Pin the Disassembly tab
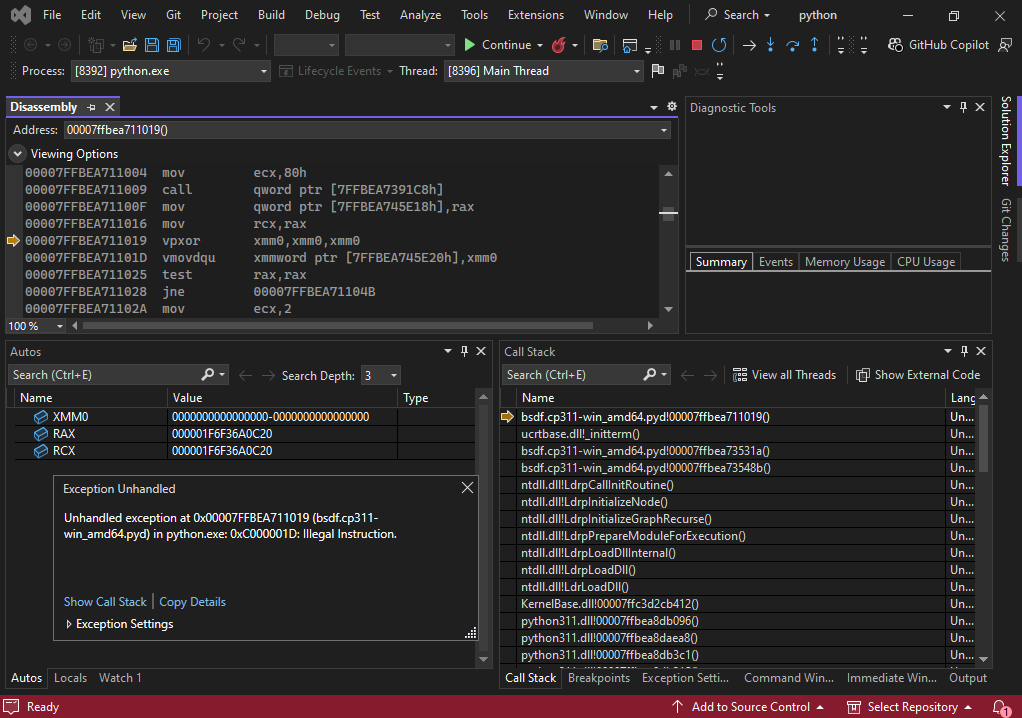The image size is (1022, 718). click(91, 107)
